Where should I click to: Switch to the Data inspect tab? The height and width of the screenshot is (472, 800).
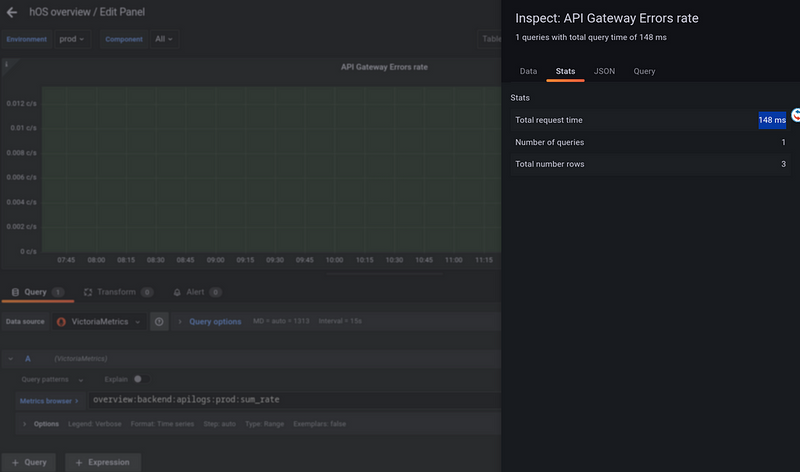click(528, 71)
